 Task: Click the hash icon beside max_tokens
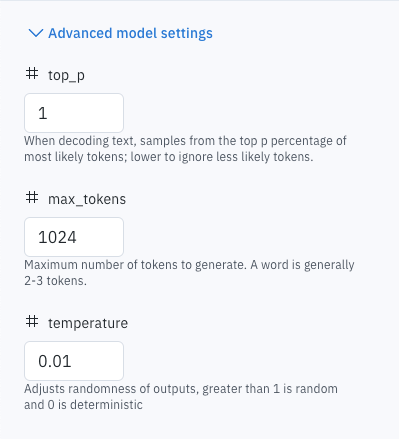coord(32,197)
